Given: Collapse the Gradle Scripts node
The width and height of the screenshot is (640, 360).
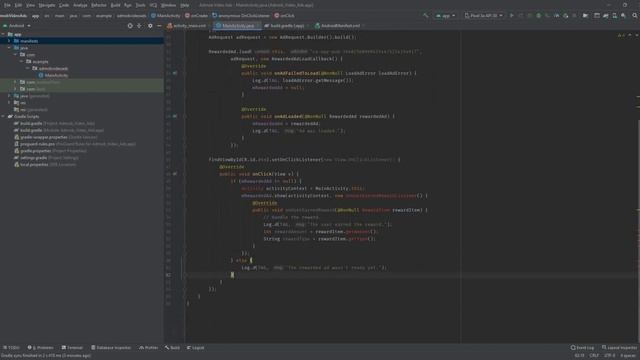Looking at the screenshot, I should pos(3,117).
